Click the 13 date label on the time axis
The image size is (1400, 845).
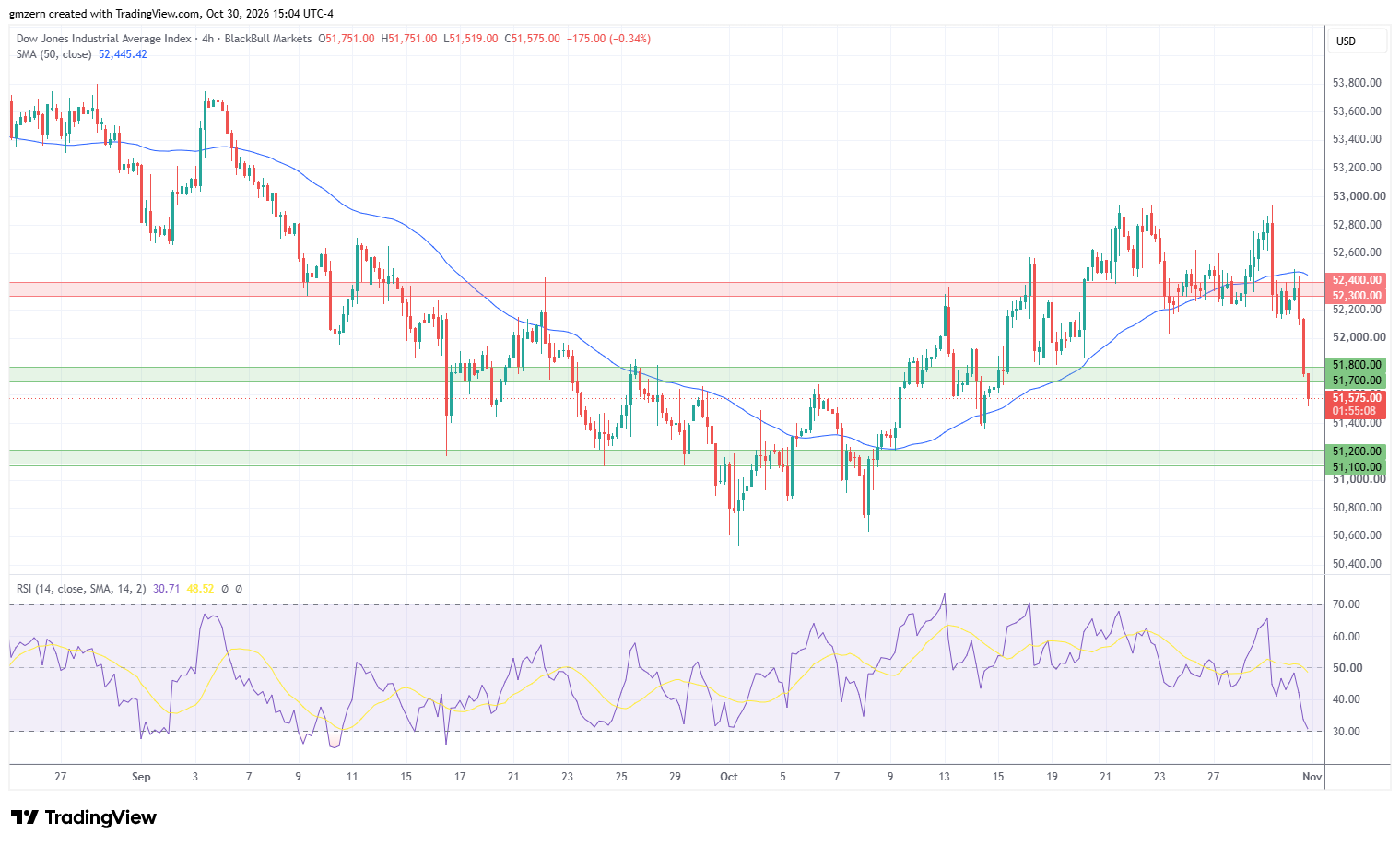944,777
